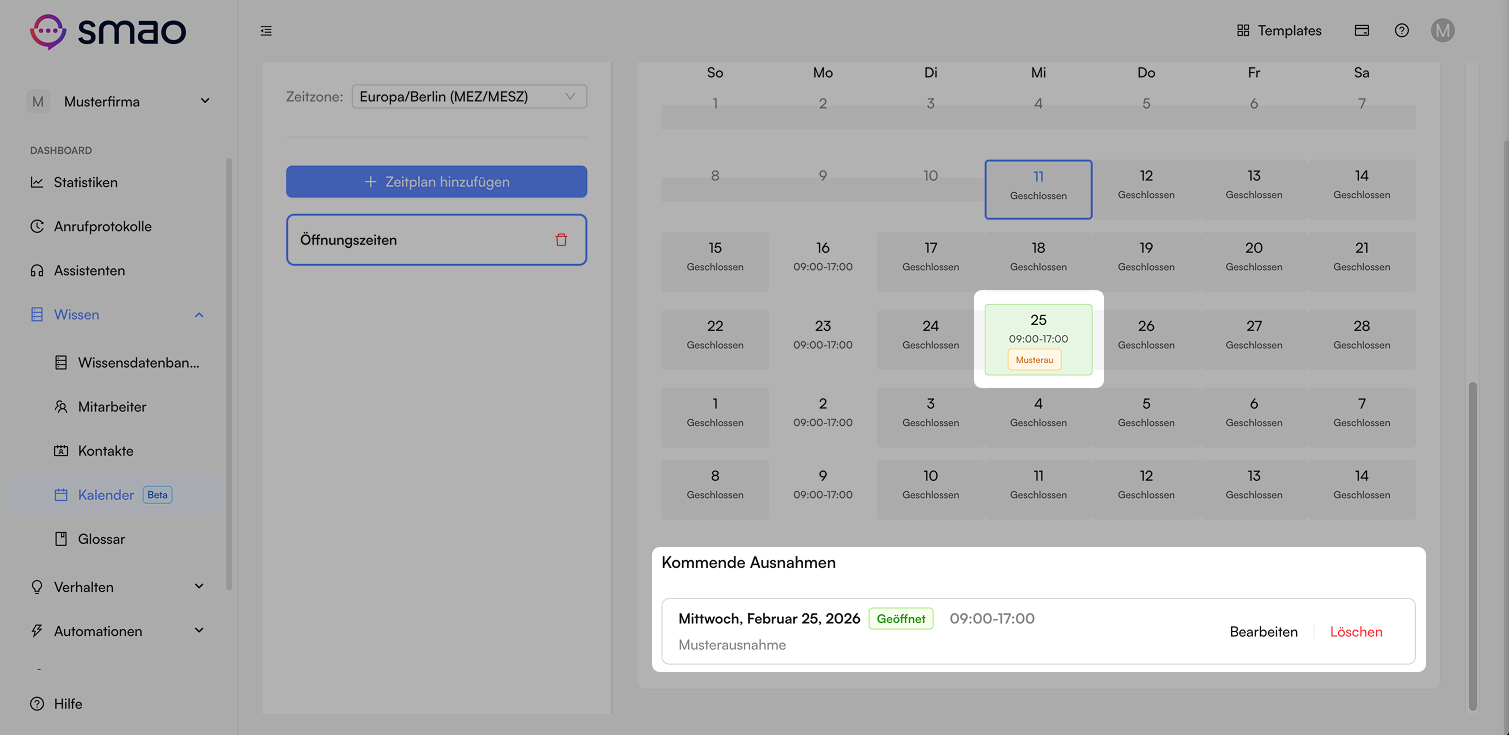
Task: Expand the Verhalten section chevron
Action: 199,587
